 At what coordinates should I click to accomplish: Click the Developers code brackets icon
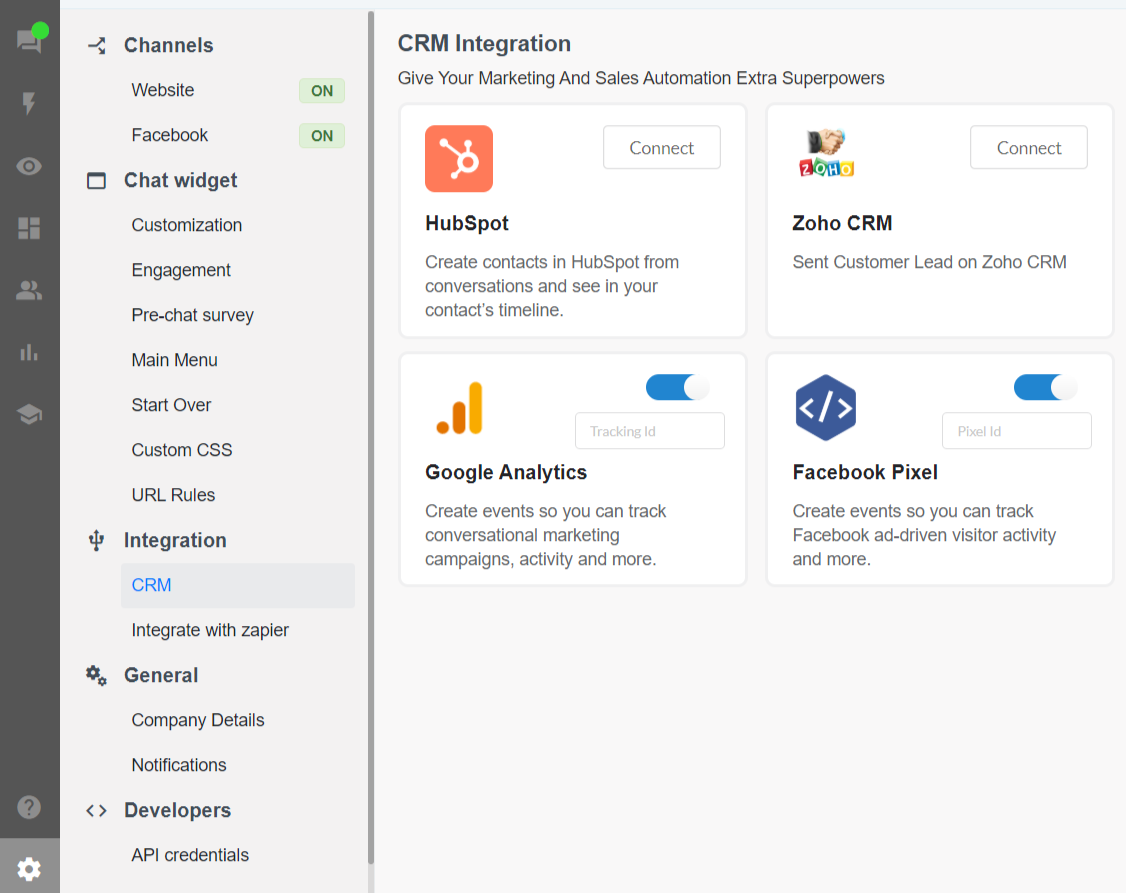[x=96, y=810]
